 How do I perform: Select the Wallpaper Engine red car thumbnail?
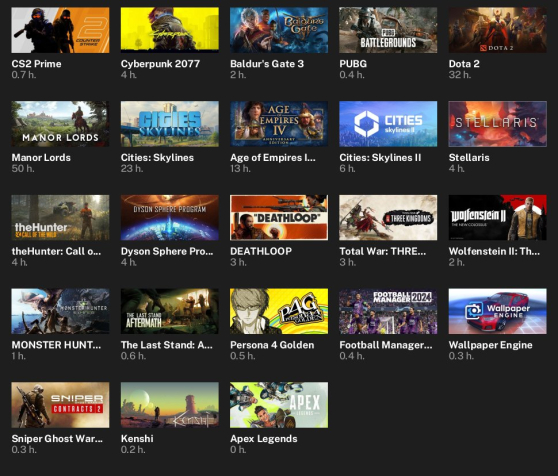tap(498, 311)
